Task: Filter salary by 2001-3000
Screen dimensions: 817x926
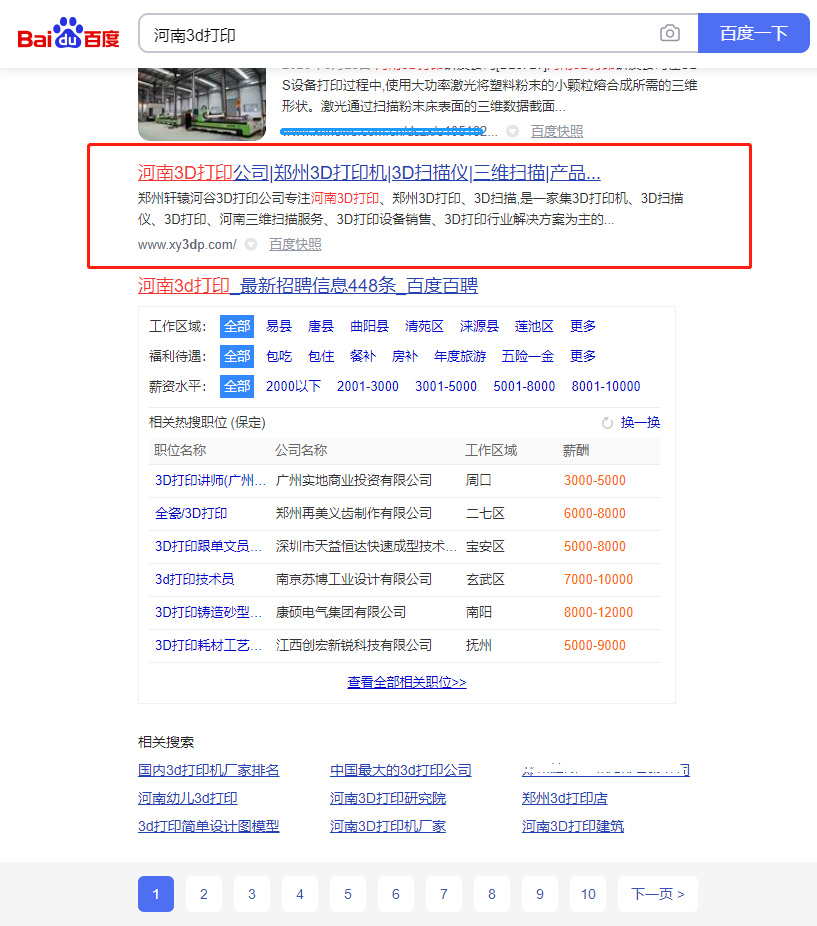Action: coord(367,386)
